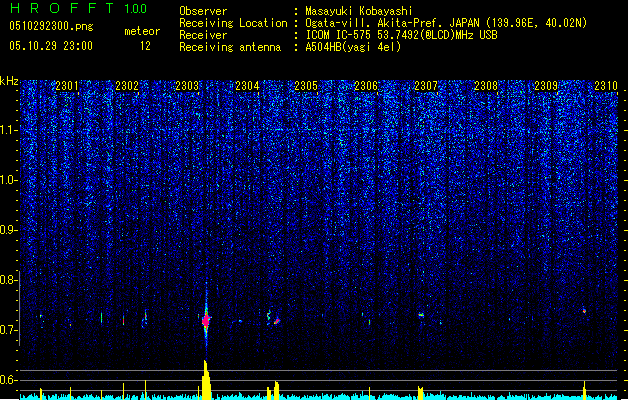Click the echo spot beneath the 2307 label
629x400 pixels.
[x=421, y=315]
